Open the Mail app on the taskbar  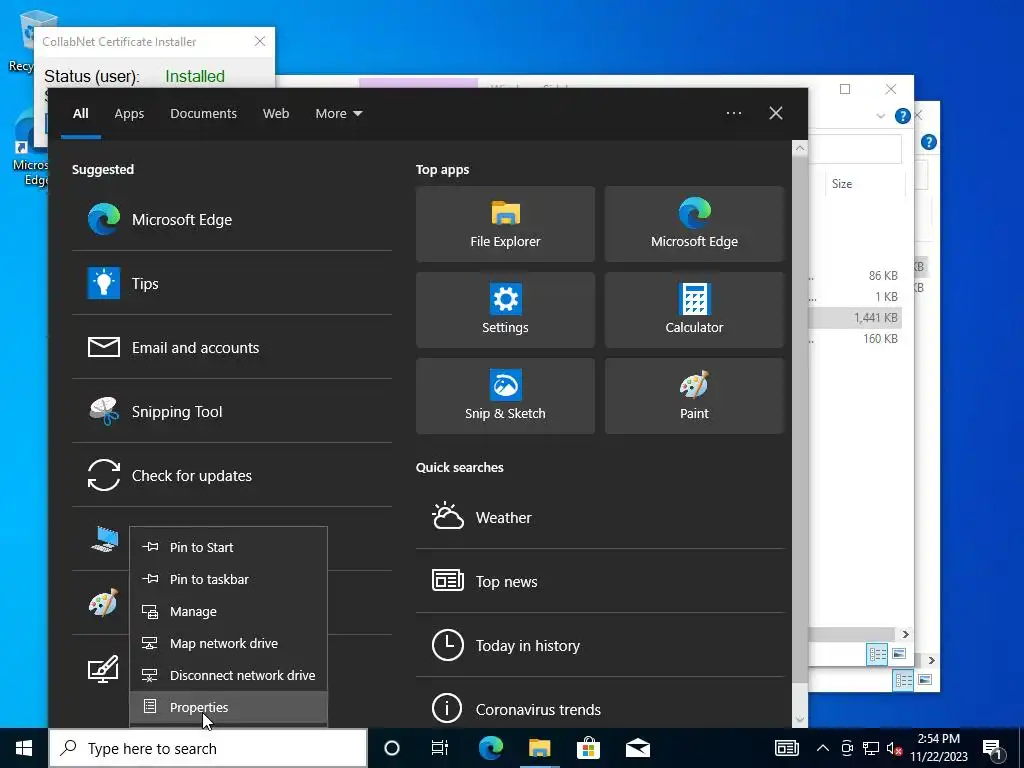click(637, 748)
